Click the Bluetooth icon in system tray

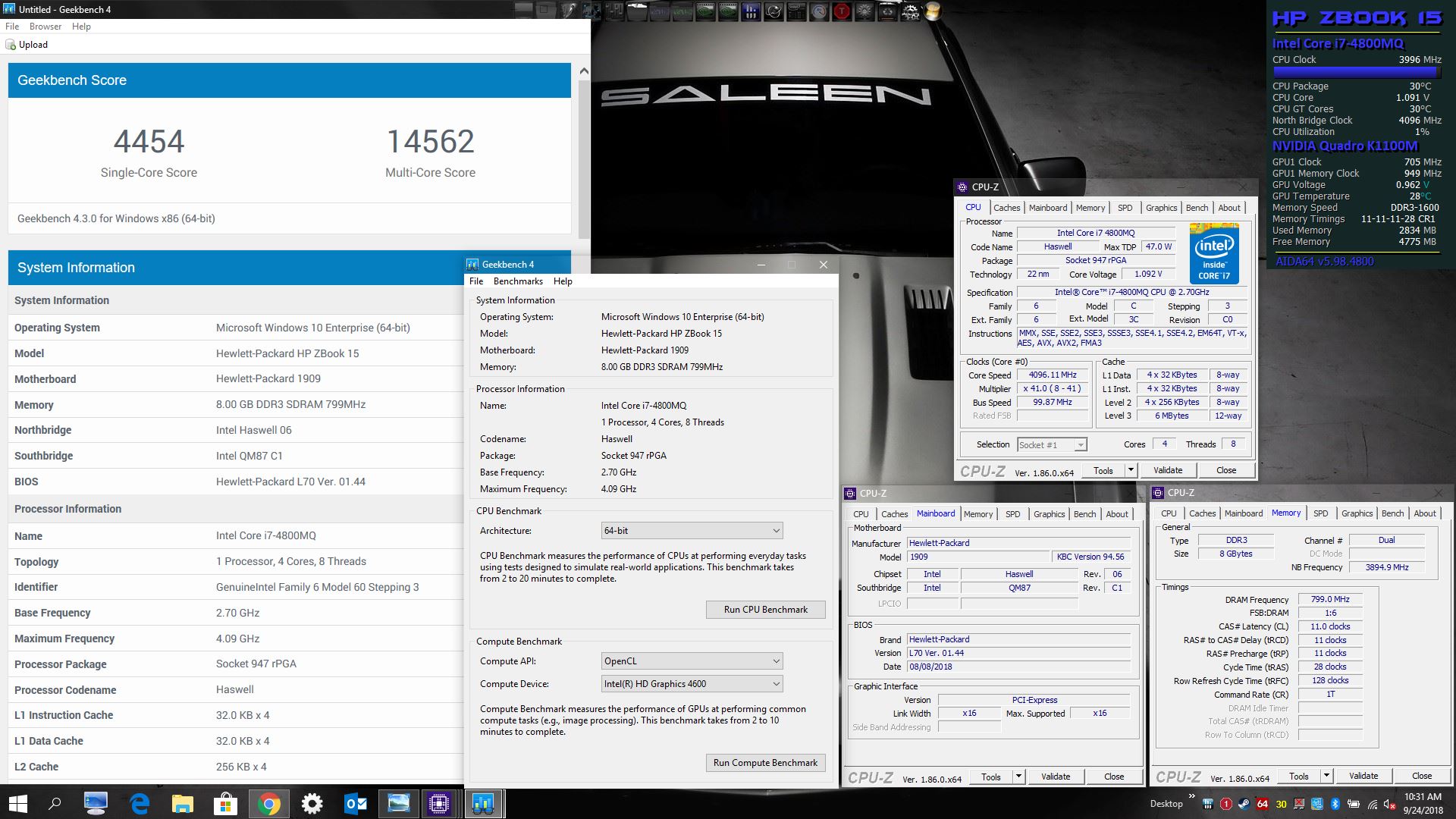pos(1335,804)
